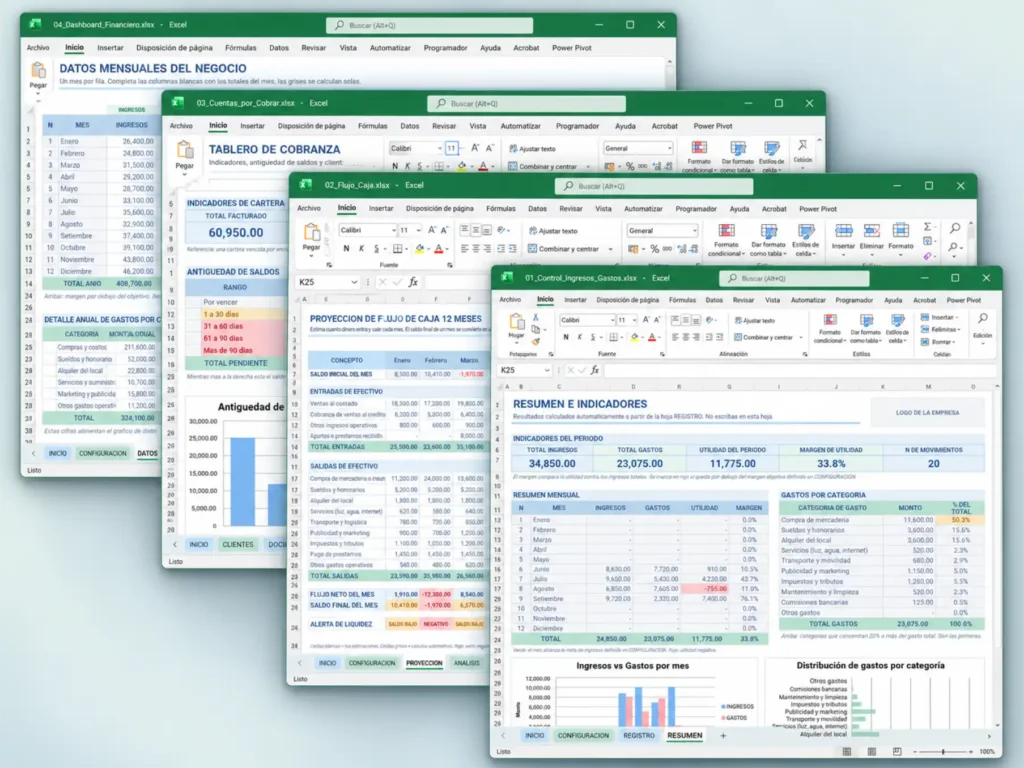Image resolution: width=1024 pixels, height=768 pixels.
Task: Switch to CLIENTES sheet in 03_Cuentas_por_Cobrar window
Action: 238,544
